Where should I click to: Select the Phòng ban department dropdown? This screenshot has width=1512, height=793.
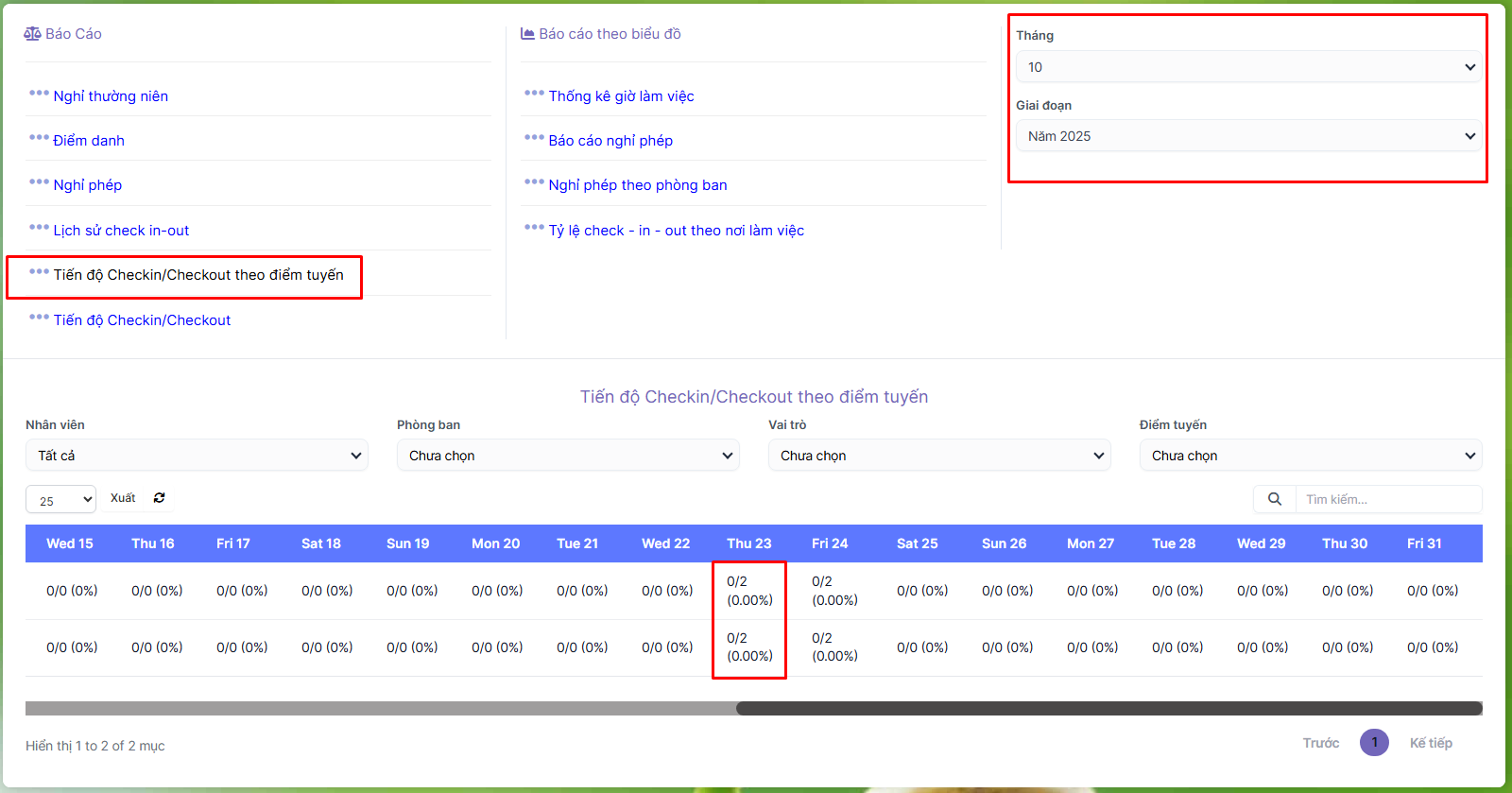(568, 456)
